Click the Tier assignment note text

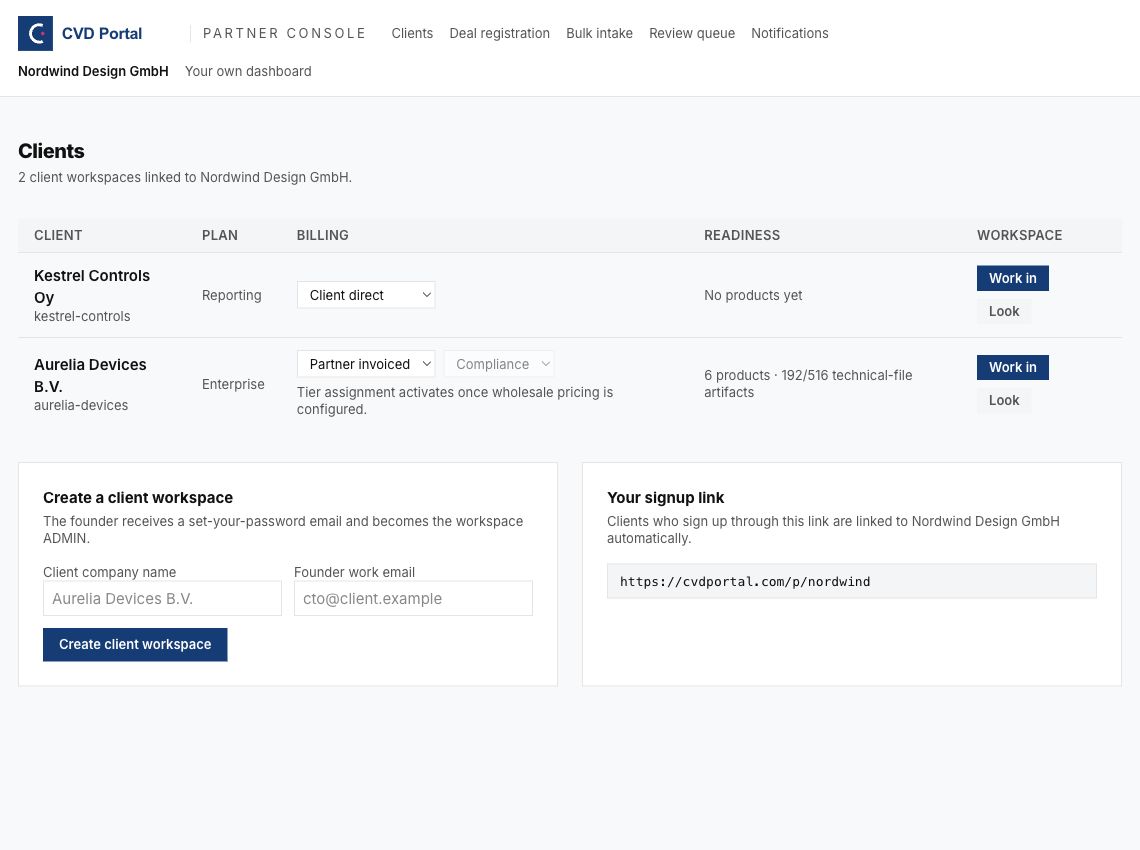point(454,401)
